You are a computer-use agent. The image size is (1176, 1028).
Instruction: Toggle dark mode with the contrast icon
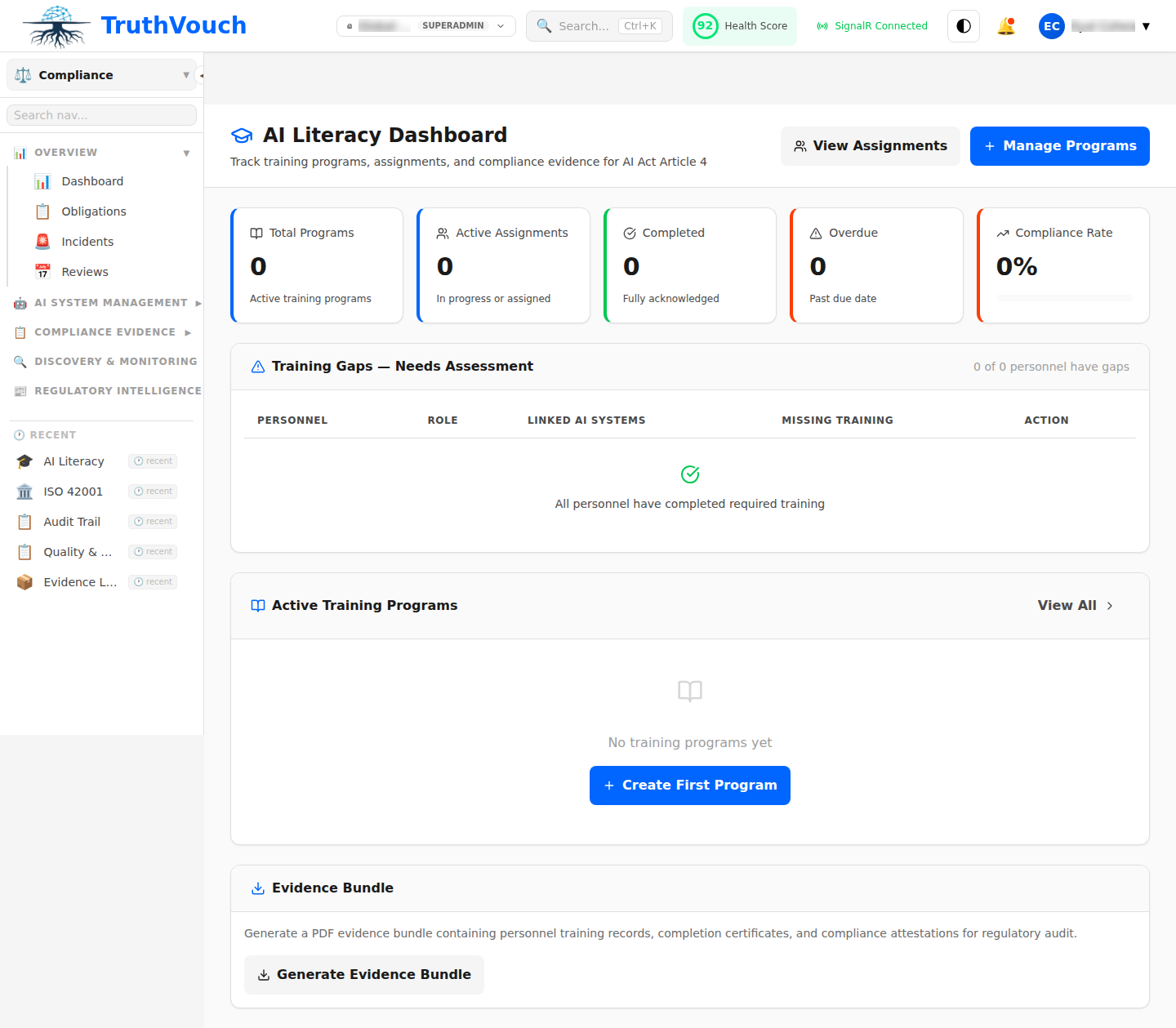tap(963, 25)
